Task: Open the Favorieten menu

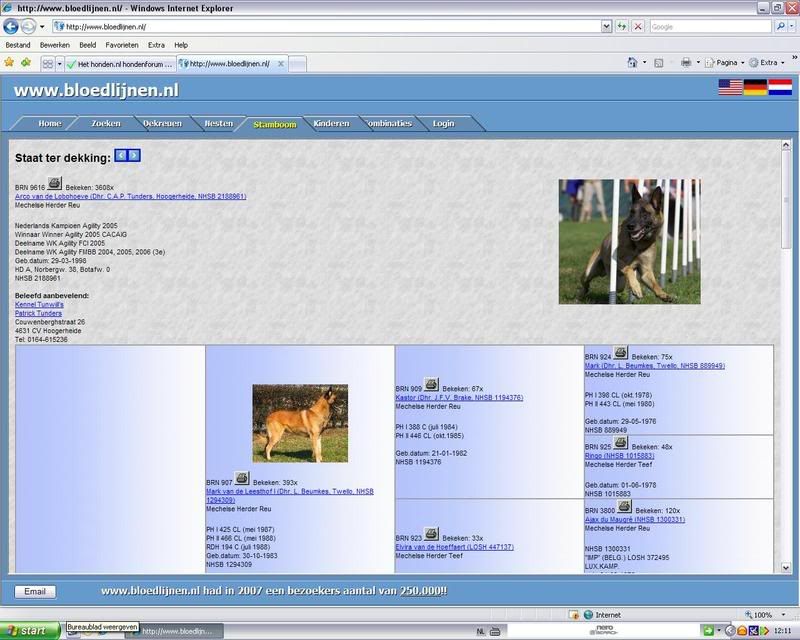Action: (122, 45)
